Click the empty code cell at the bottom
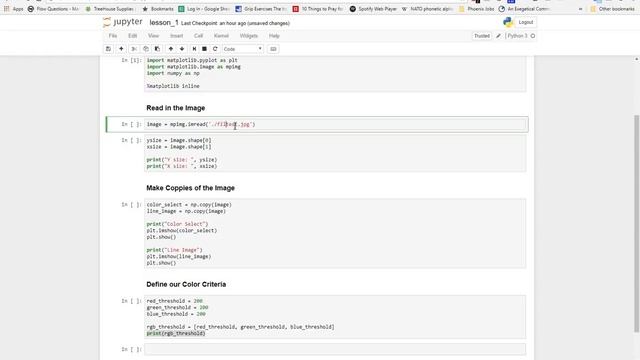The image size is (640, 360). click(335, 349)
